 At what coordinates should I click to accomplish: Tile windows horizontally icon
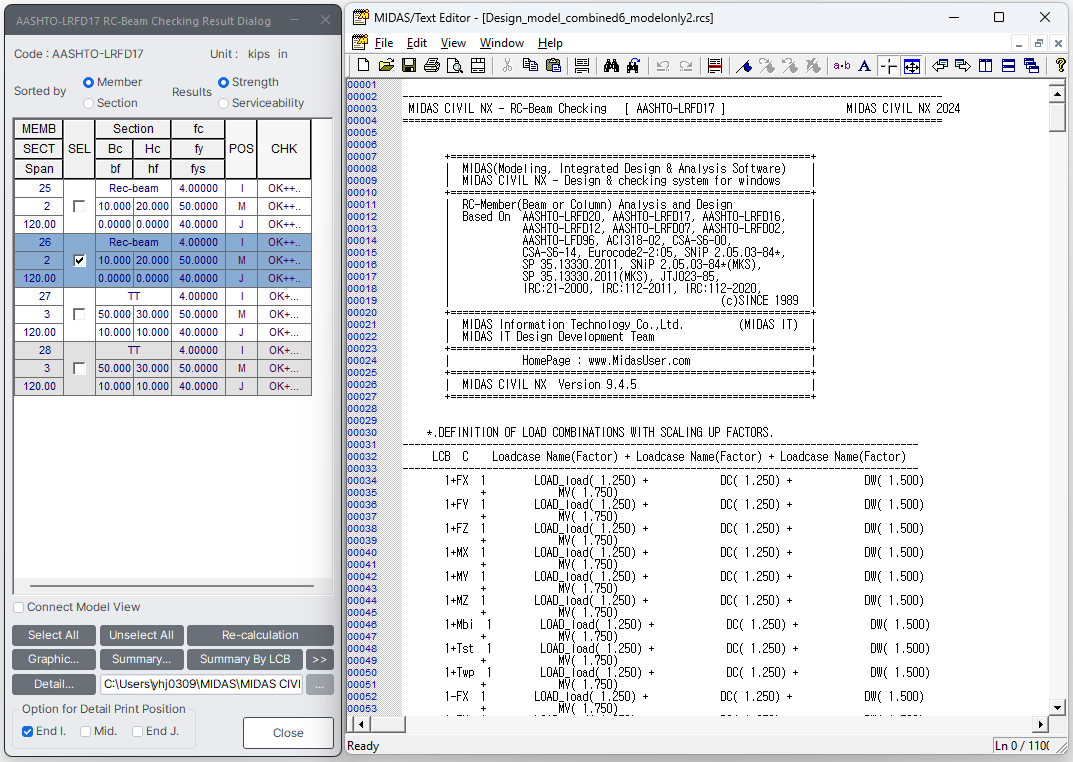click(x=1008, y=66)
